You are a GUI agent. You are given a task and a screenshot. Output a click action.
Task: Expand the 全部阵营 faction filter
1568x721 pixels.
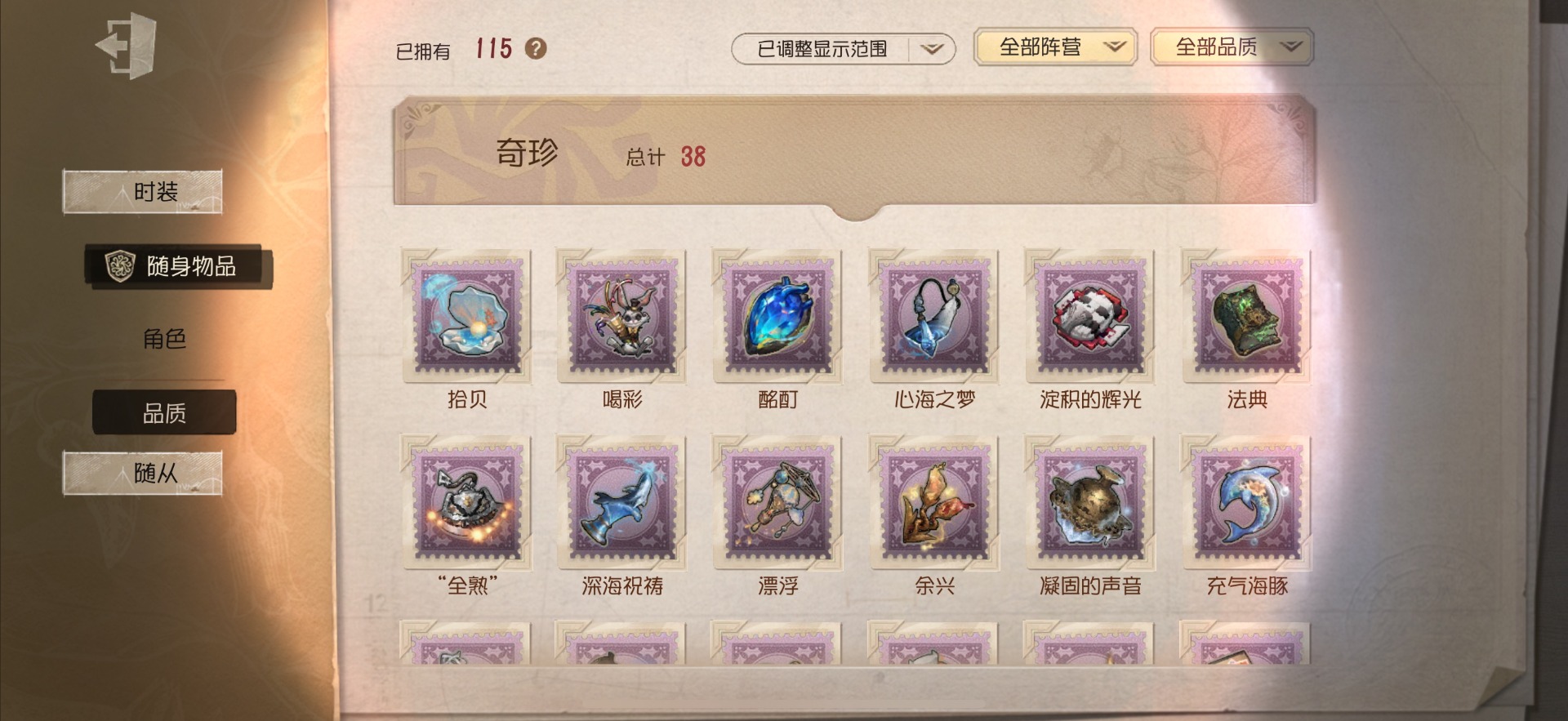click(x=1055, y=47)
